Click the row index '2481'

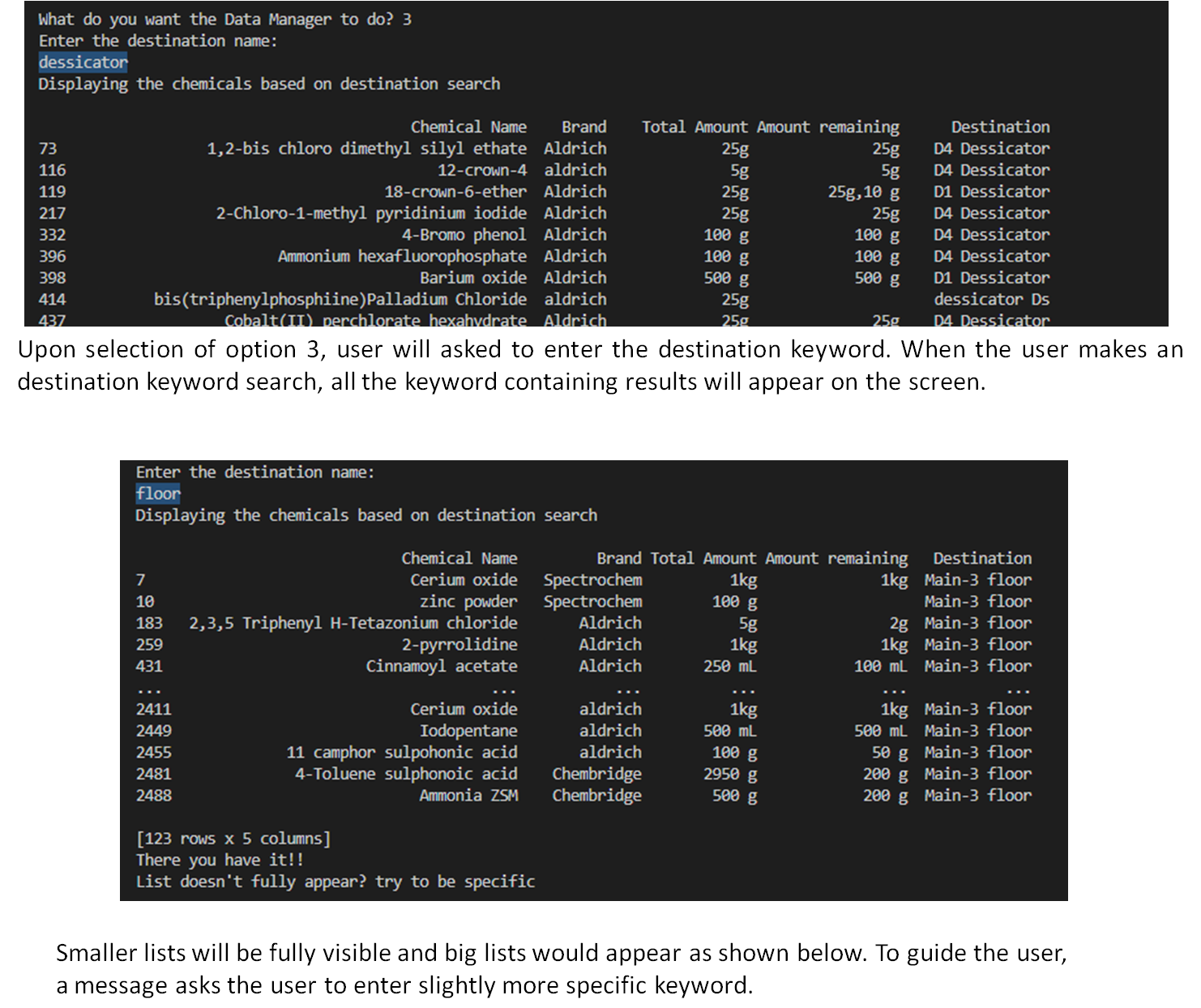[154, 774]
